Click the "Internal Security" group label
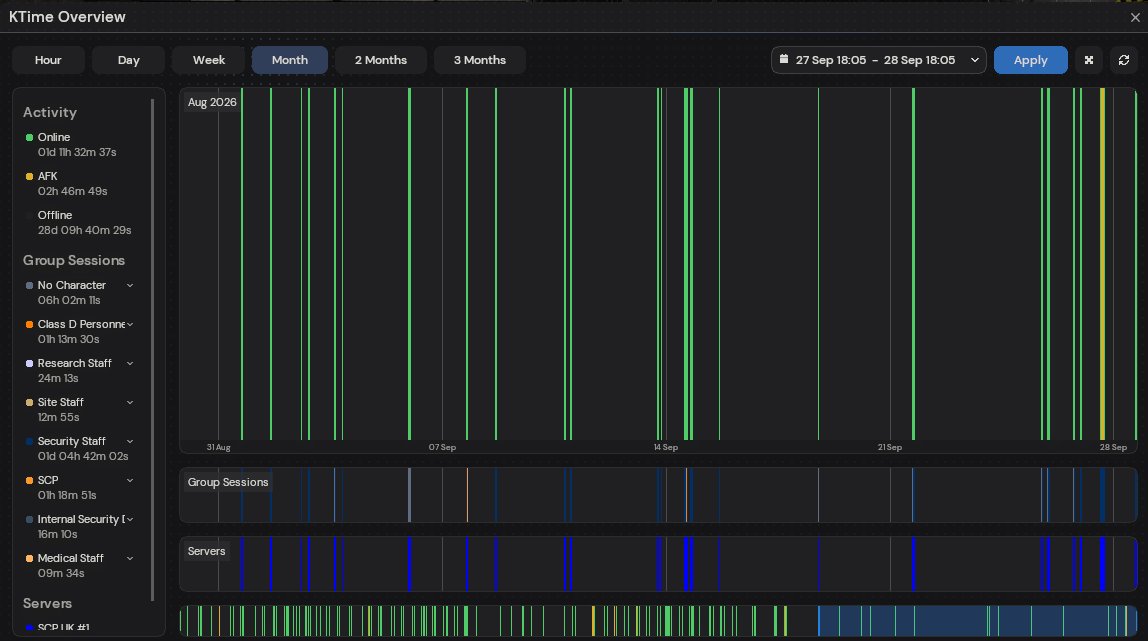 point(81,519)
